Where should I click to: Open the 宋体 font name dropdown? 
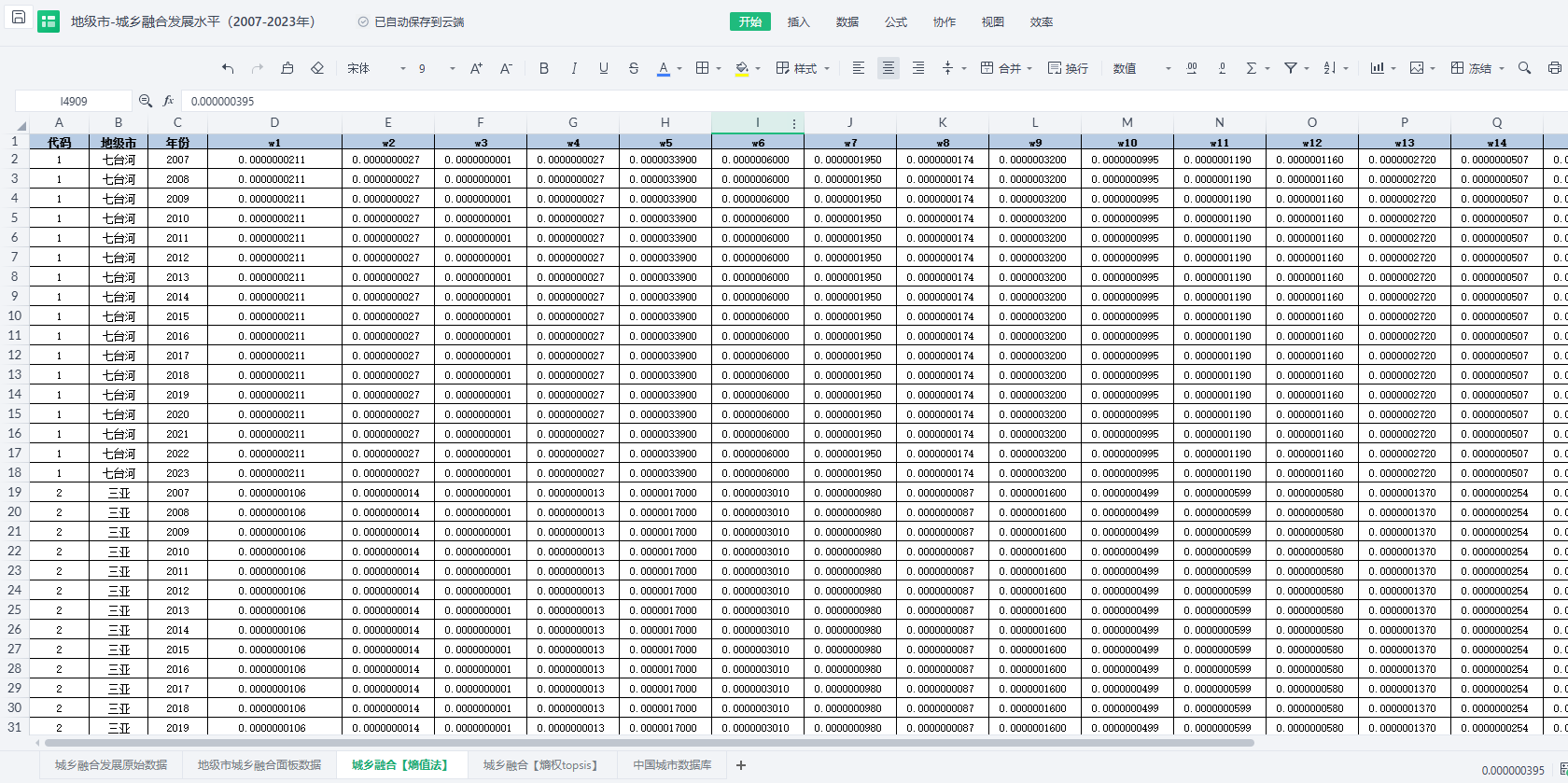(x=376, y=68)
